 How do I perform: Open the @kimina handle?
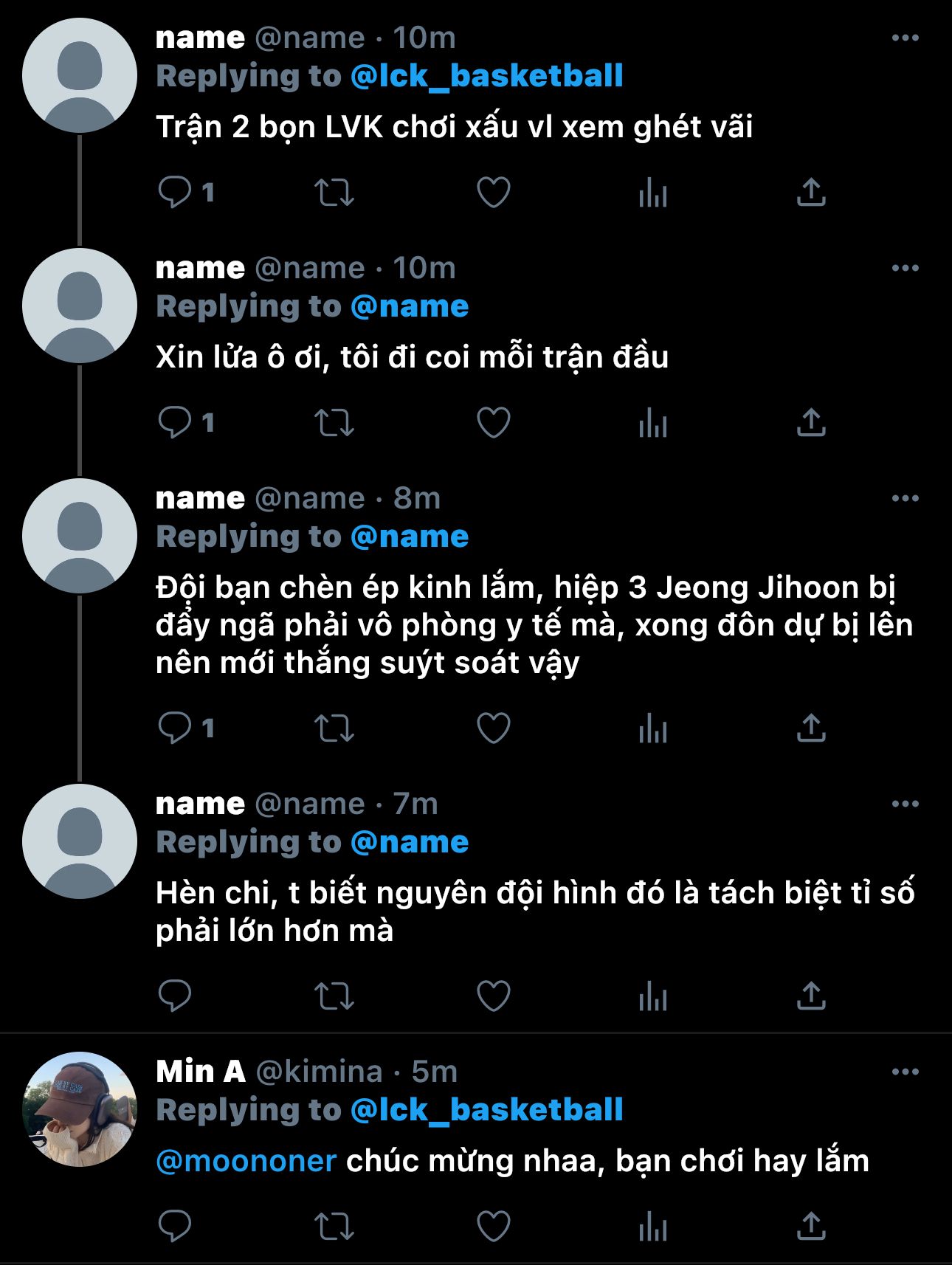pyautogui.click(x=319, y=1072)
